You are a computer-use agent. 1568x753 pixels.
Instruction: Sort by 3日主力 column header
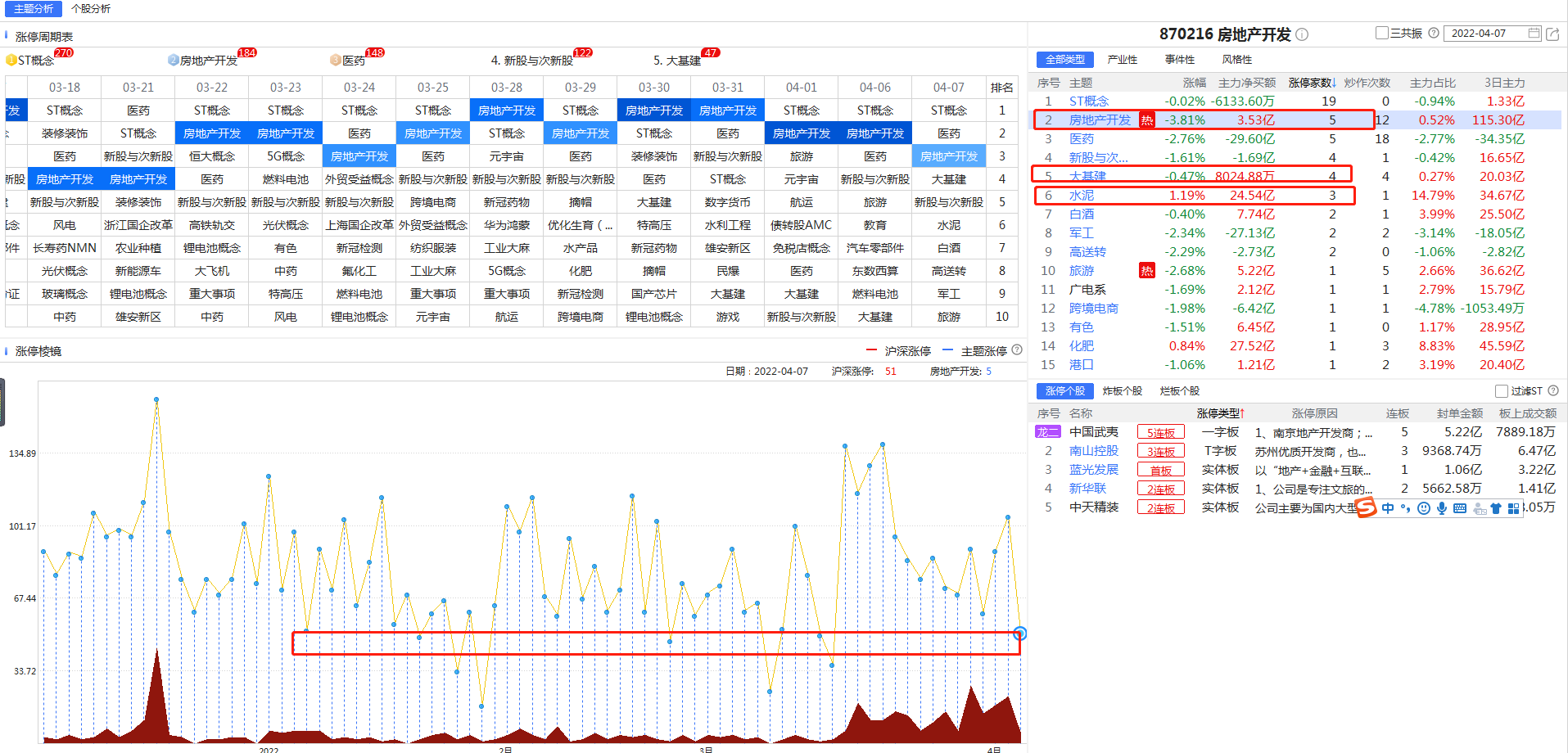[x=1504, y=83]
